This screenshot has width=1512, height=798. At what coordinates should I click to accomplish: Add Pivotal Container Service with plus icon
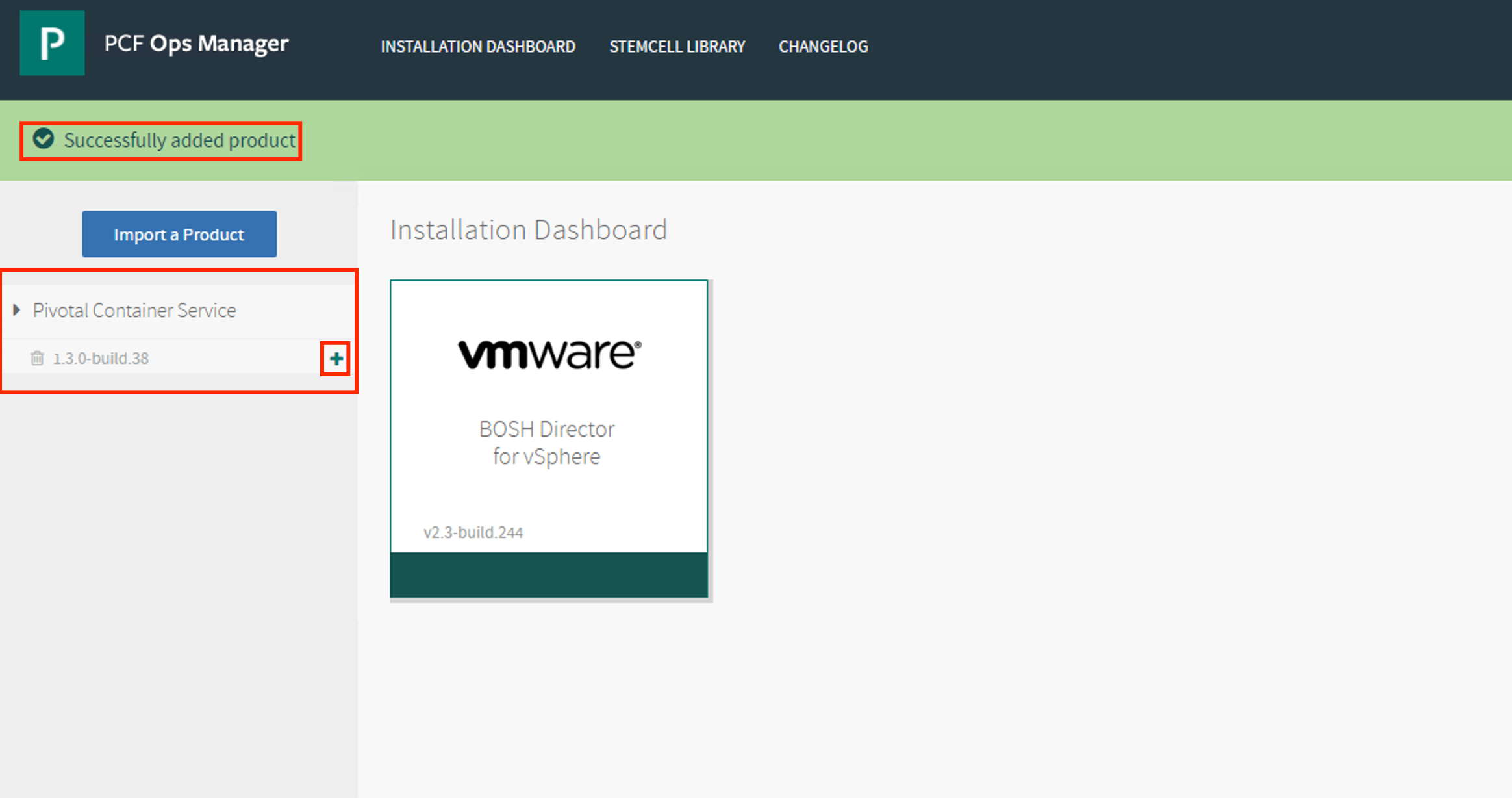(336, 359)
